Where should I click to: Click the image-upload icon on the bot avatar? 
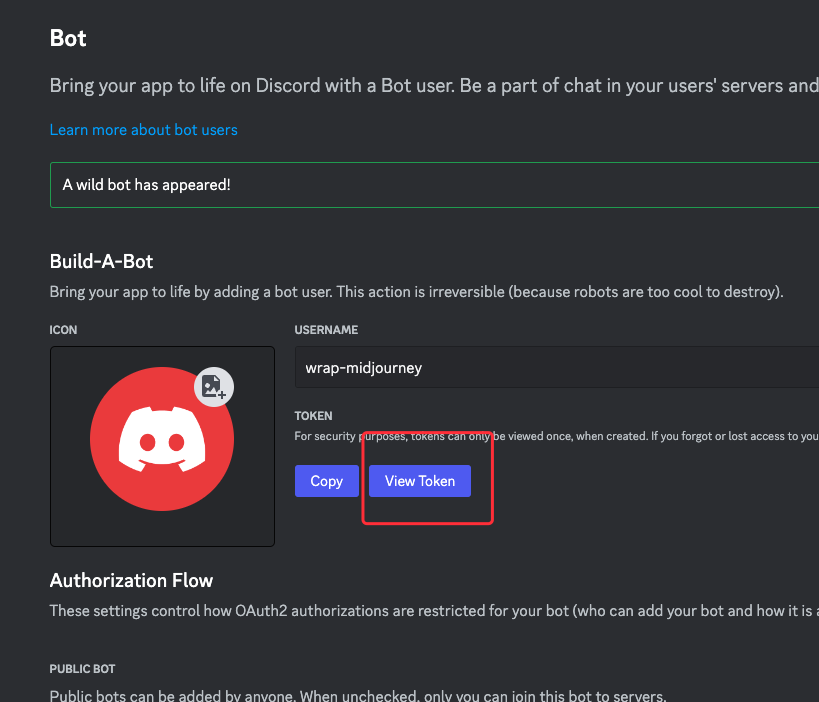[x=212, y=388]
